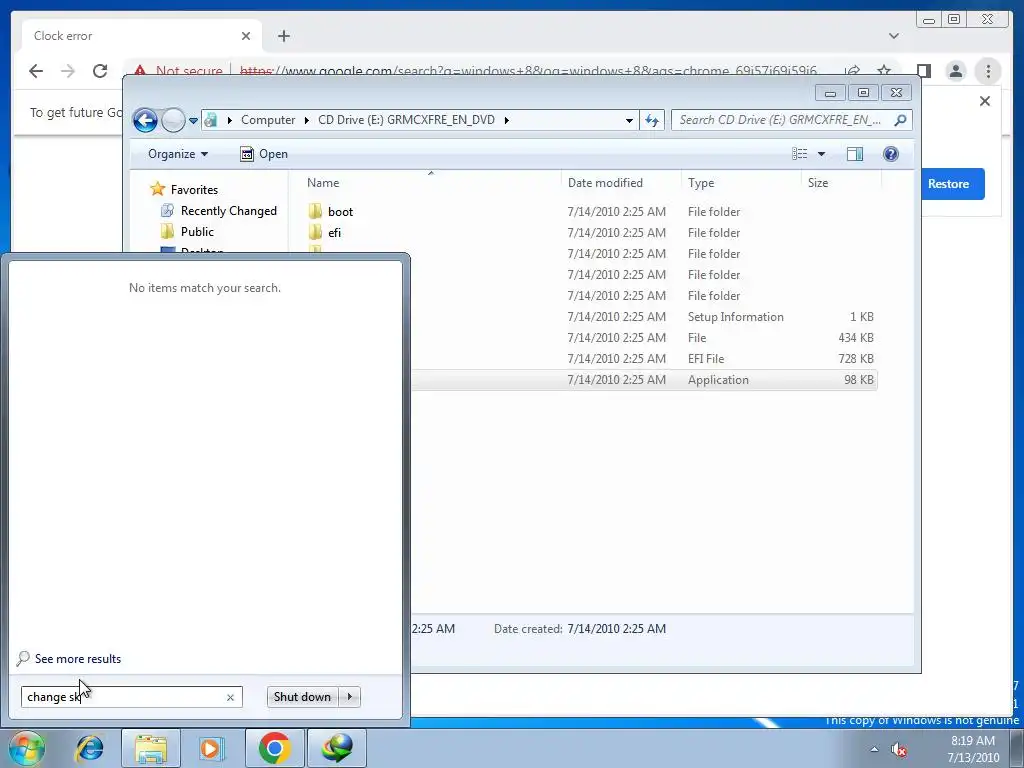This screenshot has height=768, width=1024.
Task: Go back in the Explorer window
Action: pos(145,120)
